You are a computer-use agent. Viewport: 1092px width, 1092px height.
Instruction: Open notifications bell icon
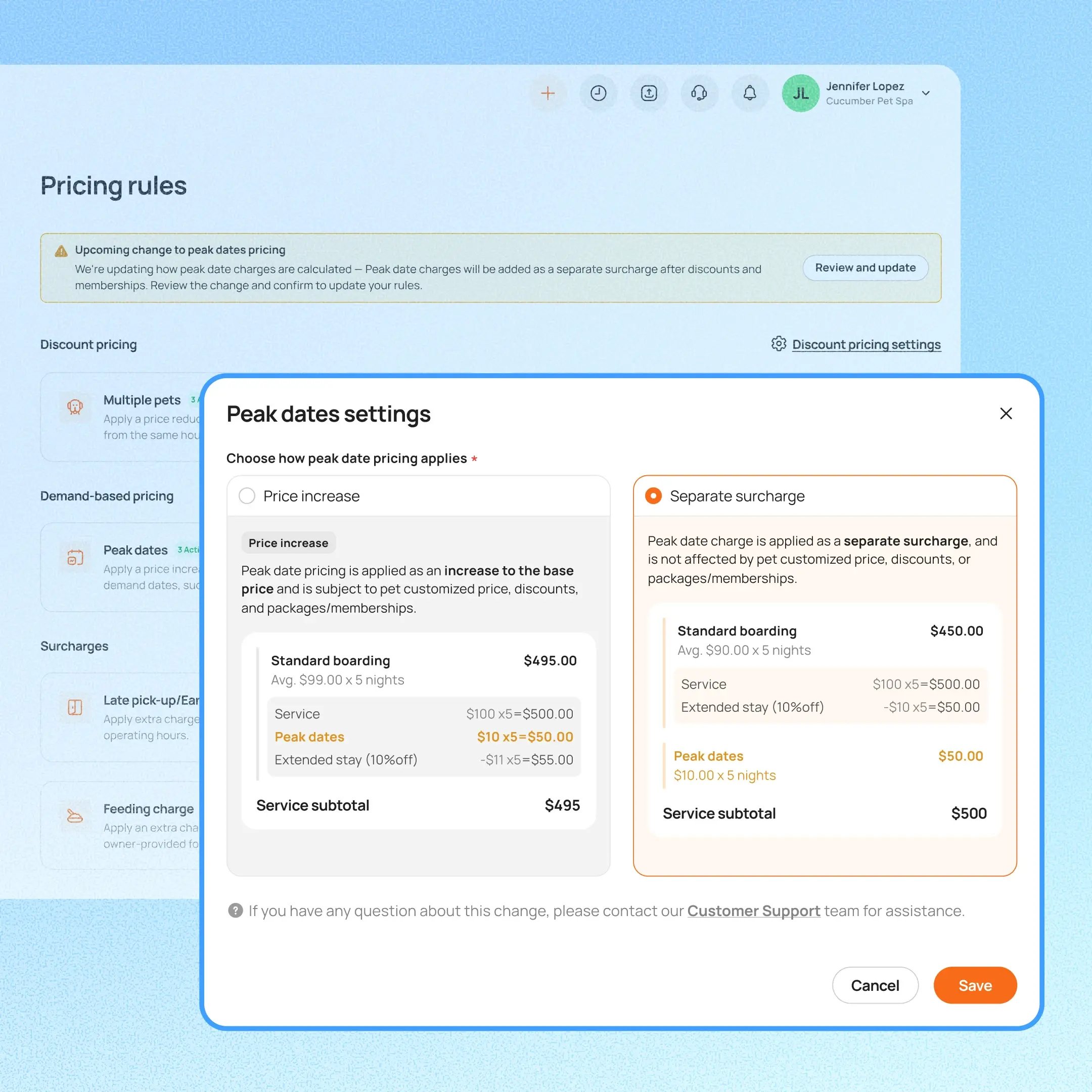749,93
